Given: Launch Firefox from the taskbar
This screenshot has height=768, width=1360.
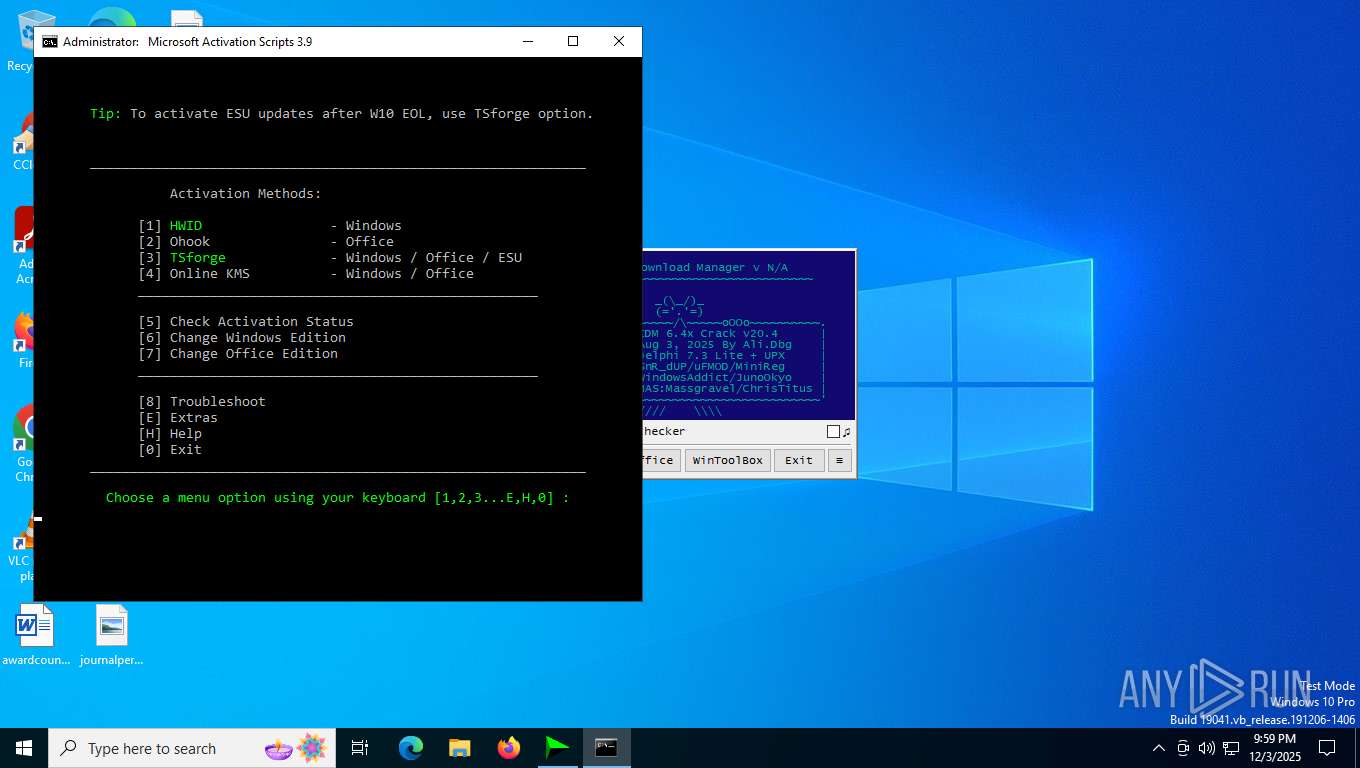Looking at the screenshot, I should [509, 748].
